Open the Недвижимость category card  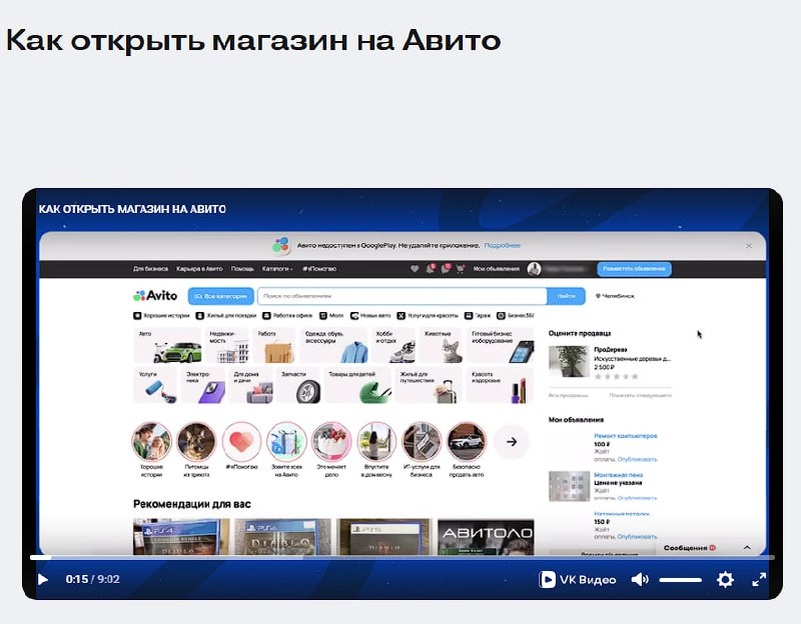point(227,345)
